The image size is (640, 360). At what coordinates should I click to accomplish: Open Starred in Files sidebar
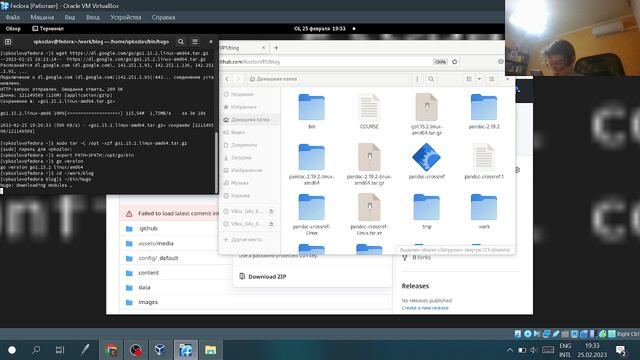(x=250, y=107)
